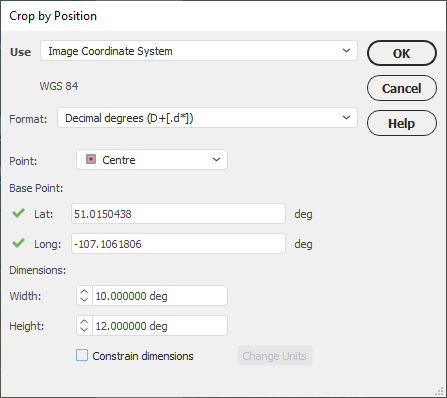
Task: Click the Lat input field
Action: (178, 214)
